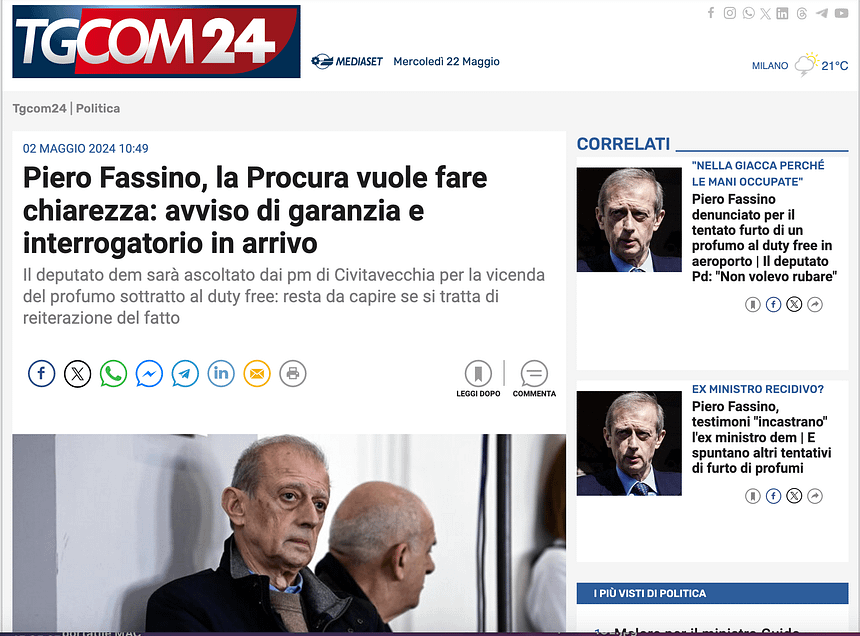This screenshot has height=636, width=860.
Task: Share article on X
Action: tap(77, 373)
